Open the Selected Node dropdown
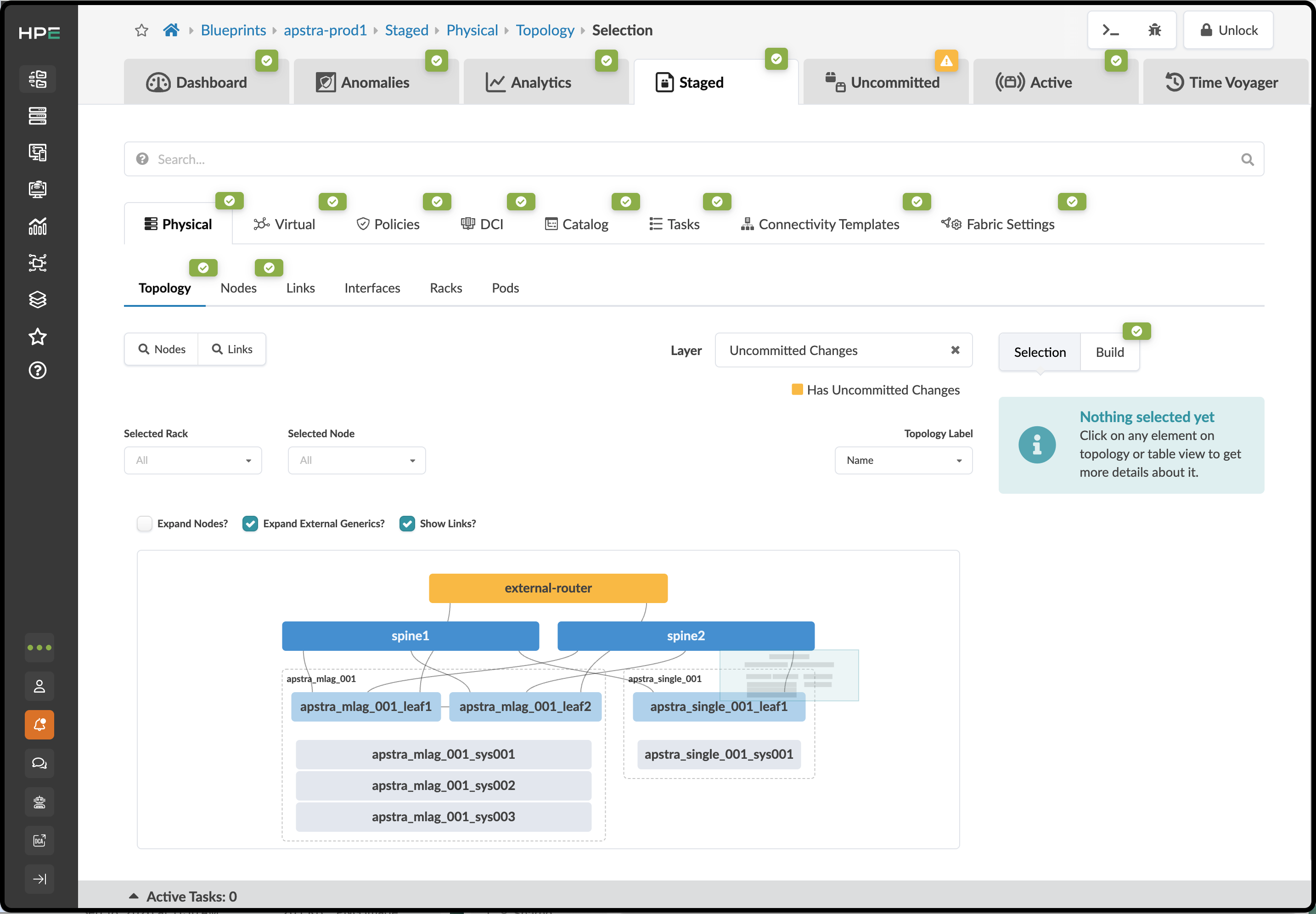 357,460
